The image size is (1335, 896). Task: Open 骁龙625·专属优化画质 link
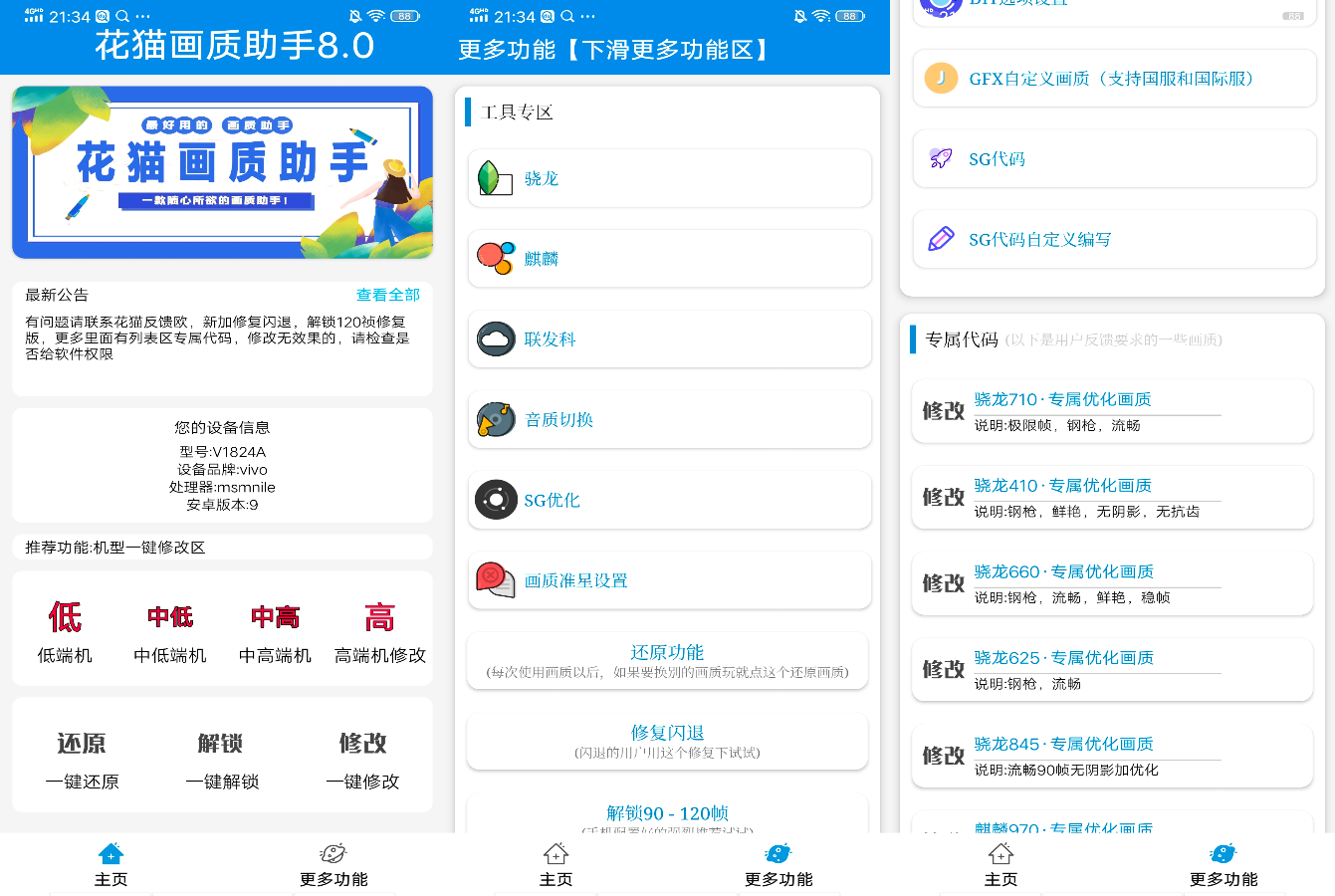tap(1063, 658)
